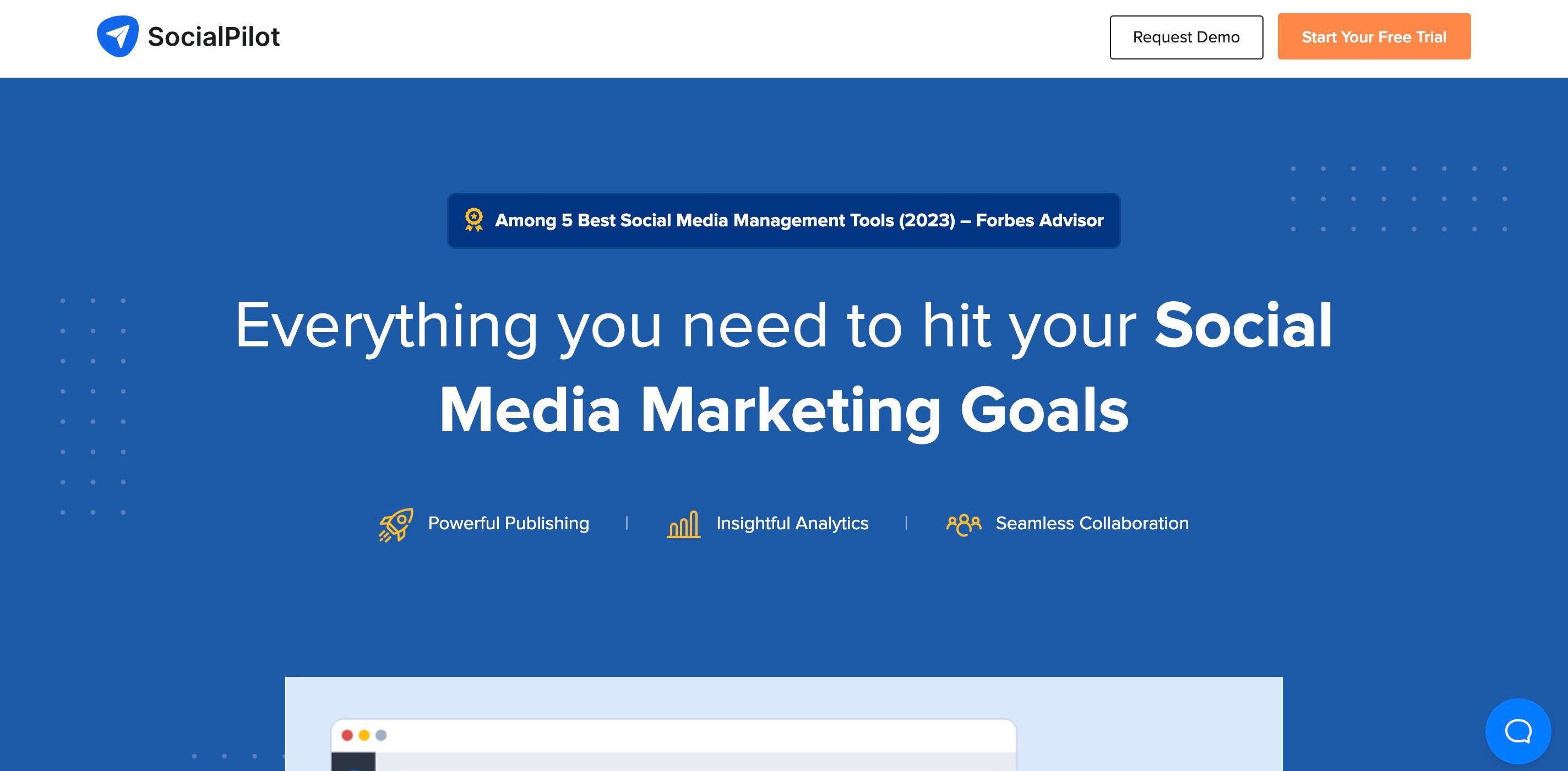
Task: Open the Request Demo button
Action: coord(1186,37)
